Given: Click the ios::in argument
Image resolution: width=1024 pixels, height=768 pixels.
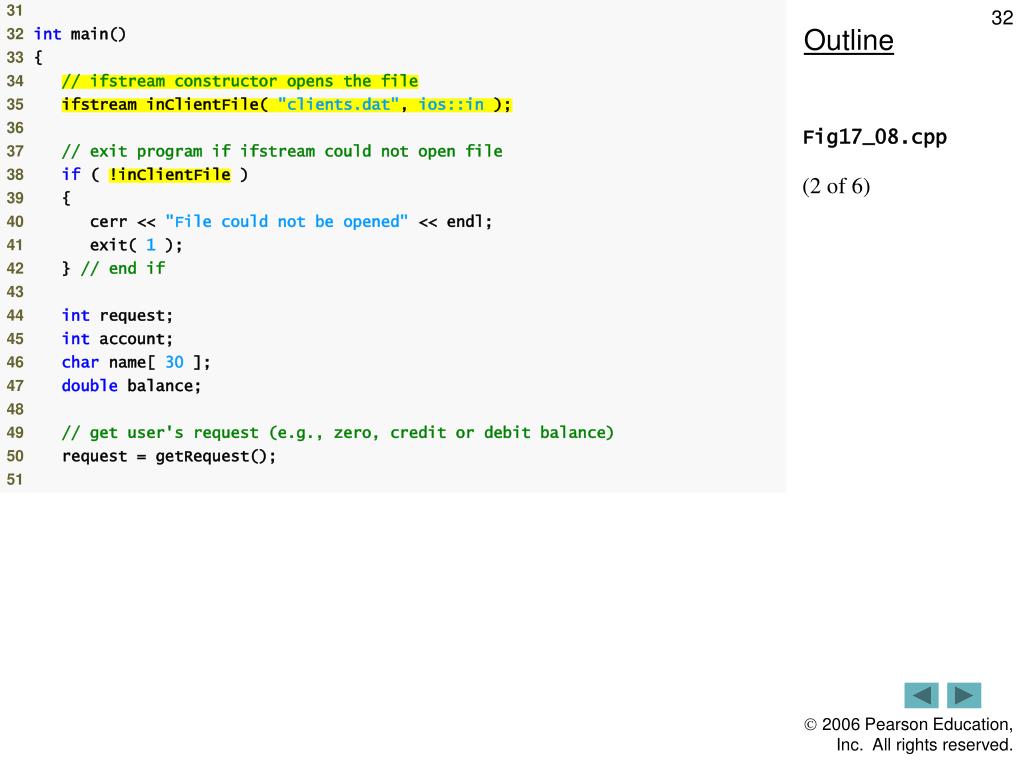Looking at the screenshot, I should (x=451, y=104).
